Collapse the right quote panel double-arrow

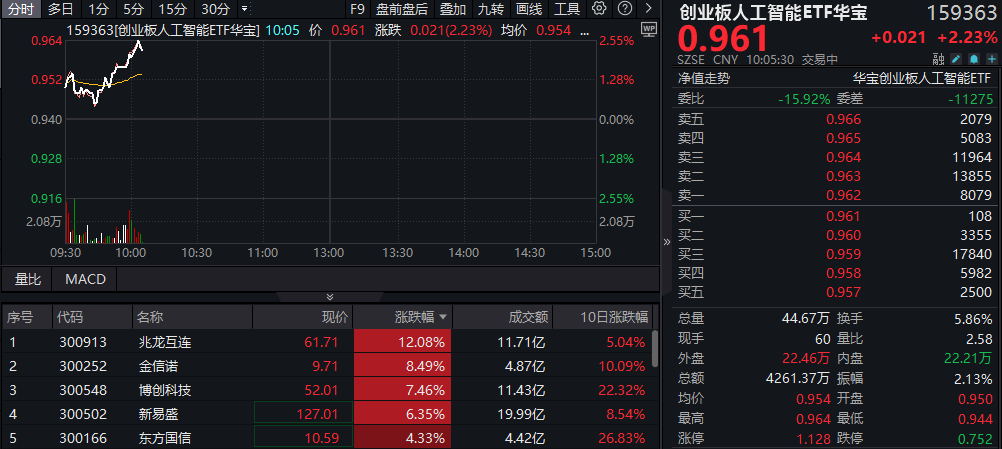pyautogui.click(x=667, y=242)
